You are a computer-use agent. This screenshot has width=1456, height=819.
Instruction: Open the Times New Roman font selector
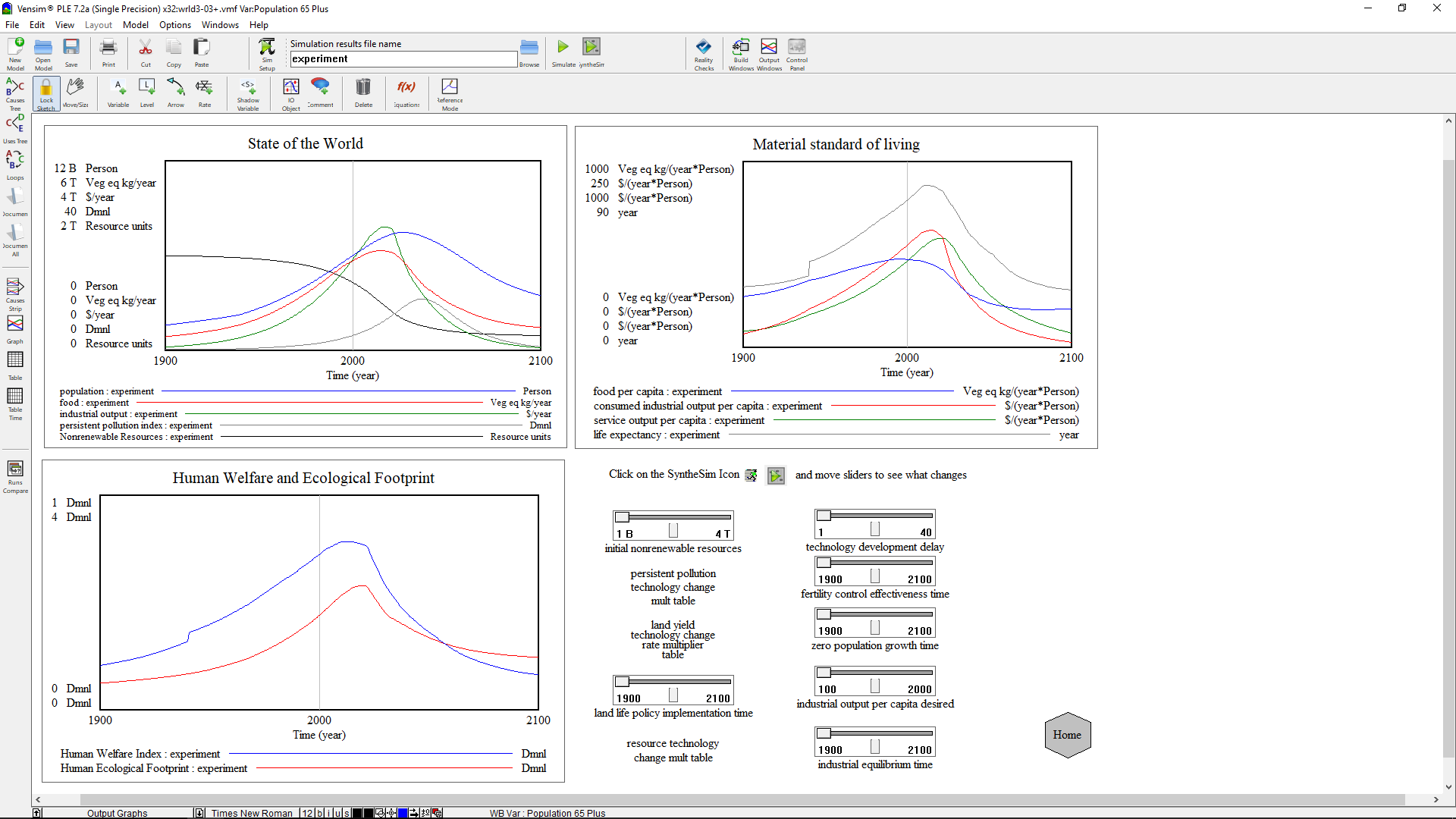pyautogui.click(x=251, y=813)
